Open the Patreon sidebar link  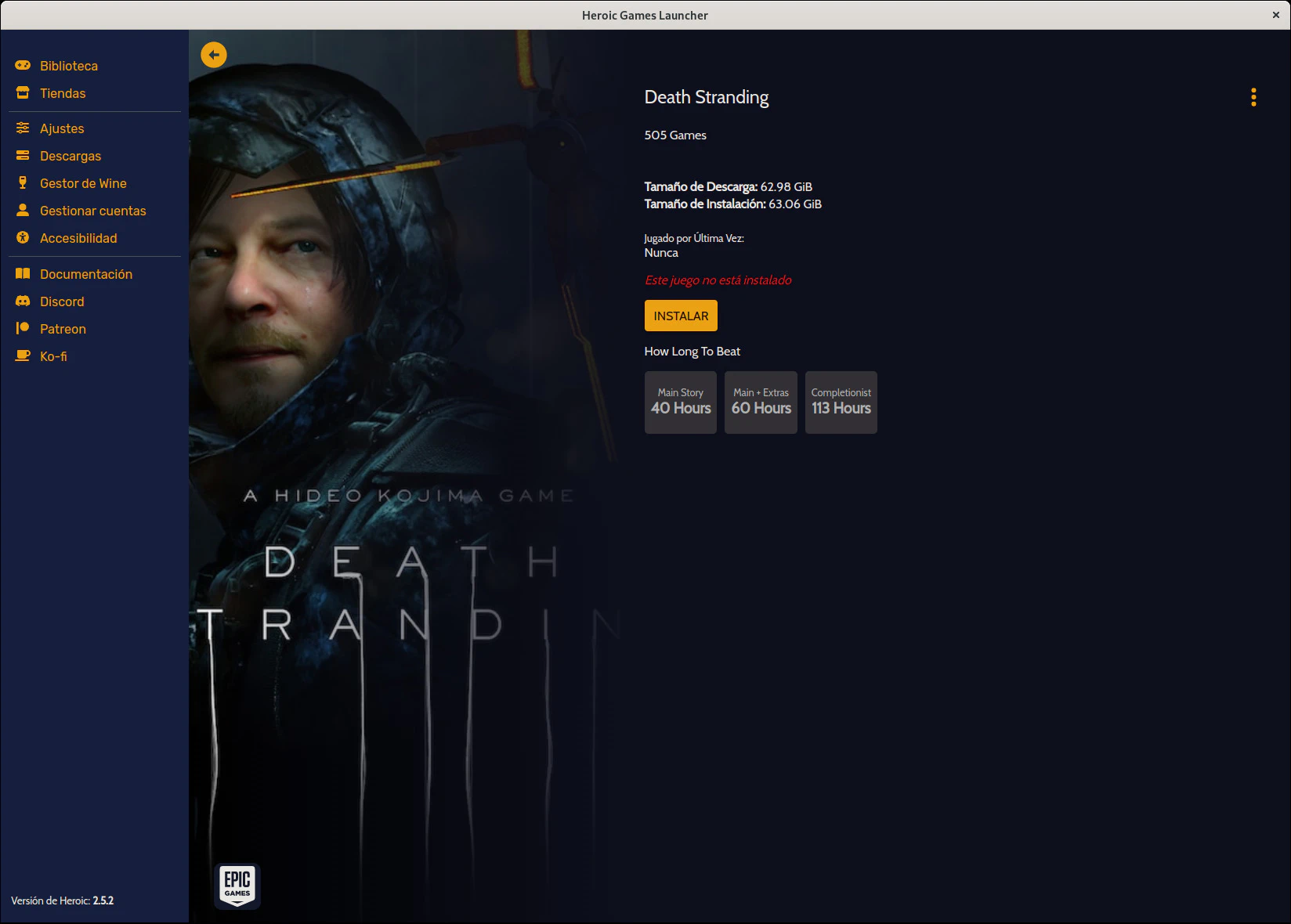click(63, 329)
